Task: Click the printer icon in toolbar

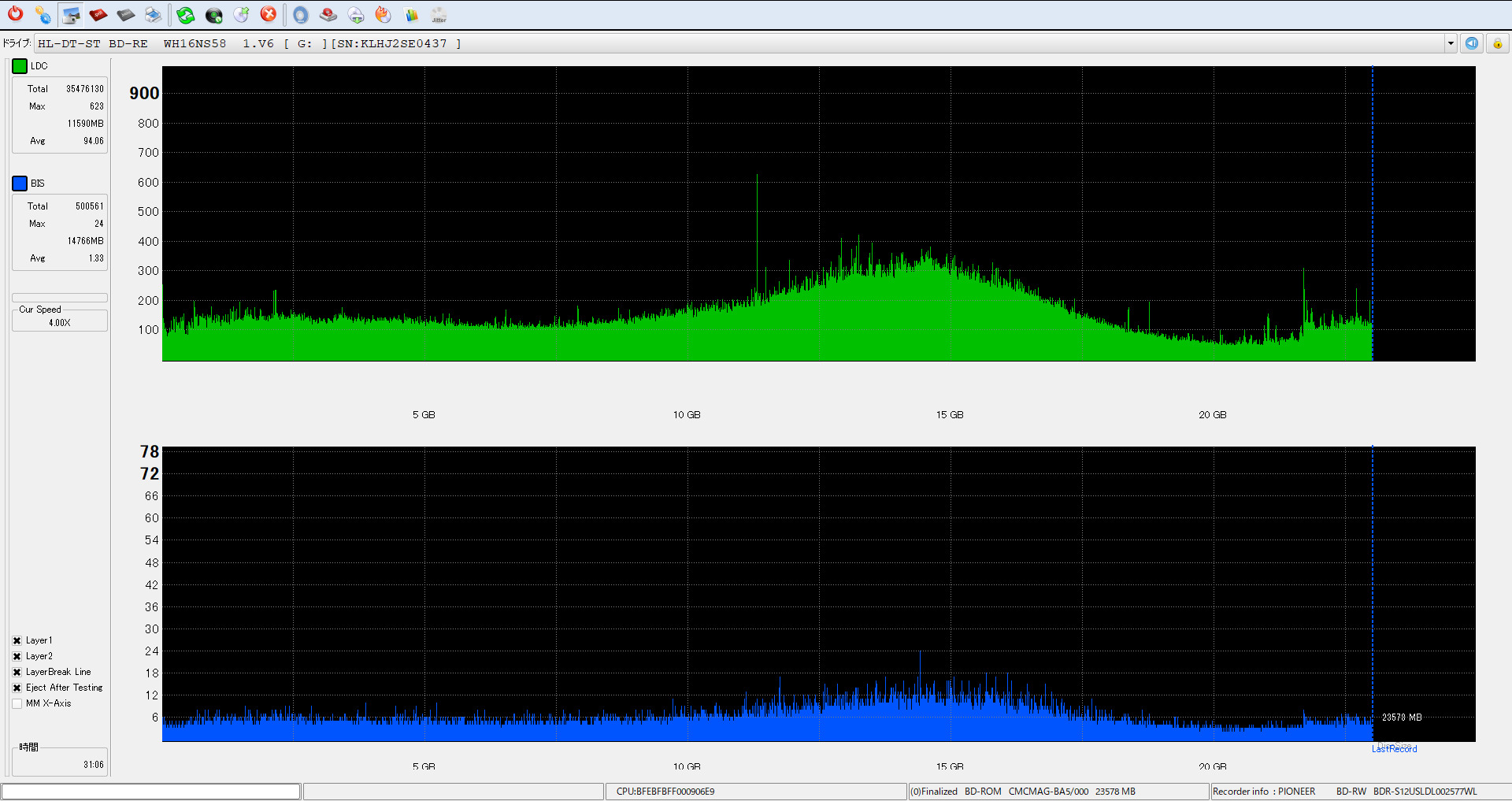Action: [154, 15]
